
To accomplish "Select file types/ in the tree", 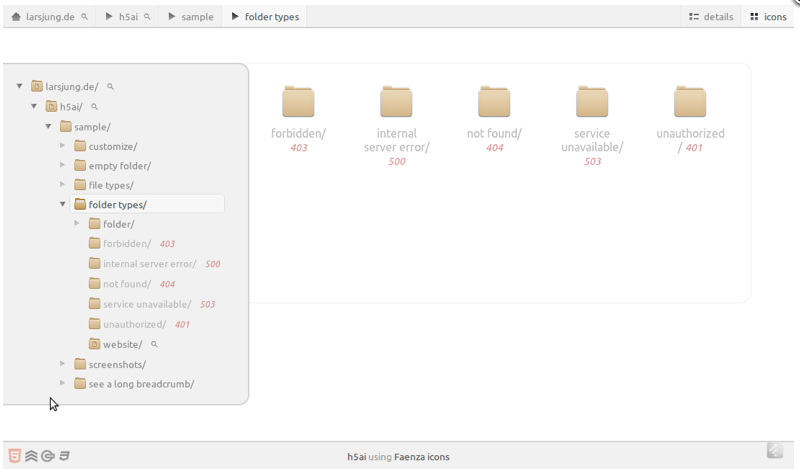I will coord(110,185).
